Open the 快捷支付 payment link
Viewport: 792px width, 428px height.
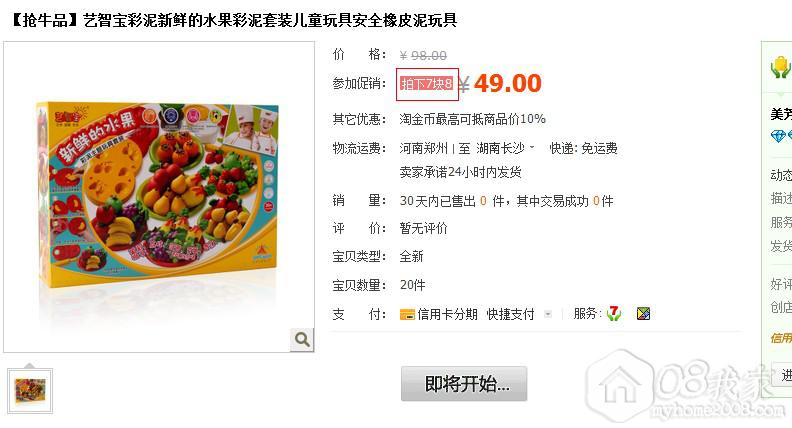510,314
